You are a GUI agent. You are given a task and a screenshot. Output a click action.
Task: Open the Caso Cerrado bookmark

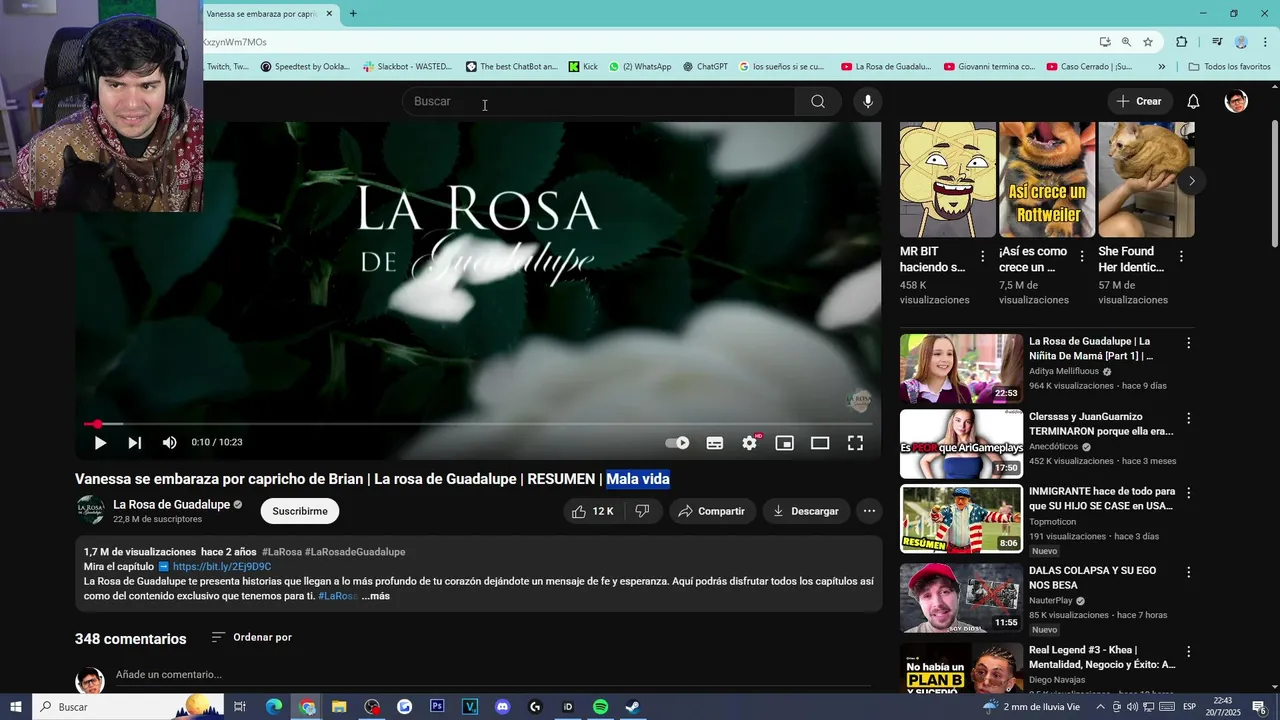pyautogui.click(x=1089, y=67)
